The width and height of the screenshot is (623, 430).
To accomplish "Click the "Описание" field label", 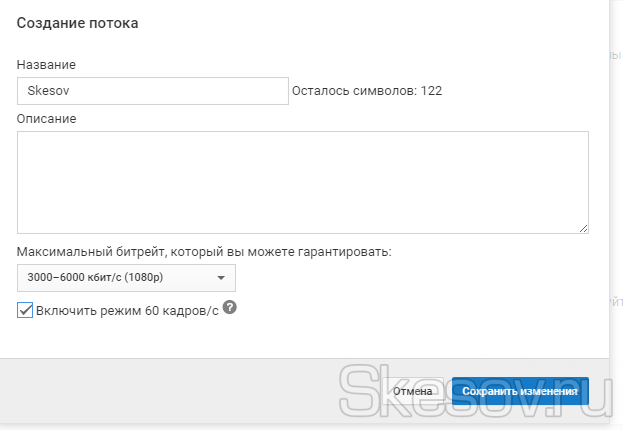I will click(x=47, y=118).
